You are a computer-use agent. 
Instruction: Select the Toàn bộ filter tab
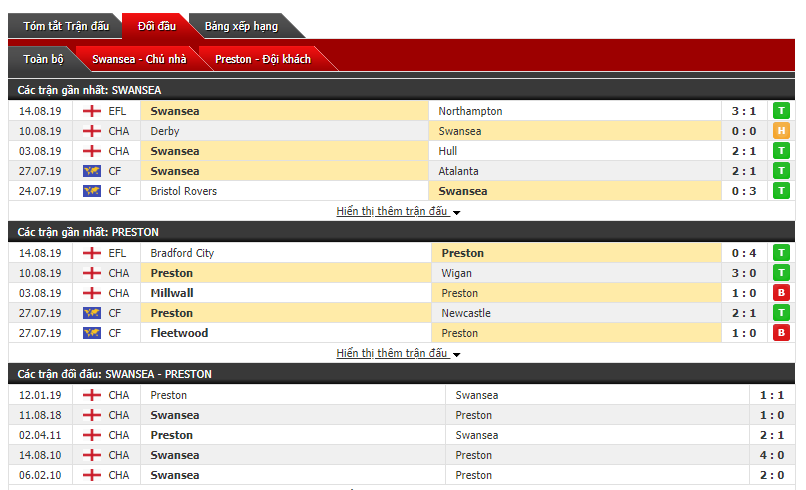point(43,59)
